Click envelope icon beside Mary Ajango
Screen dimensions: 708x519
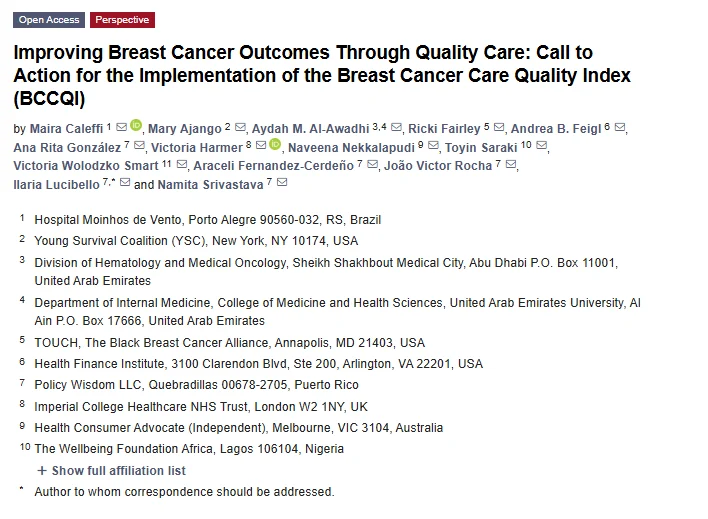pyautogui.click(x=241, y=128)
